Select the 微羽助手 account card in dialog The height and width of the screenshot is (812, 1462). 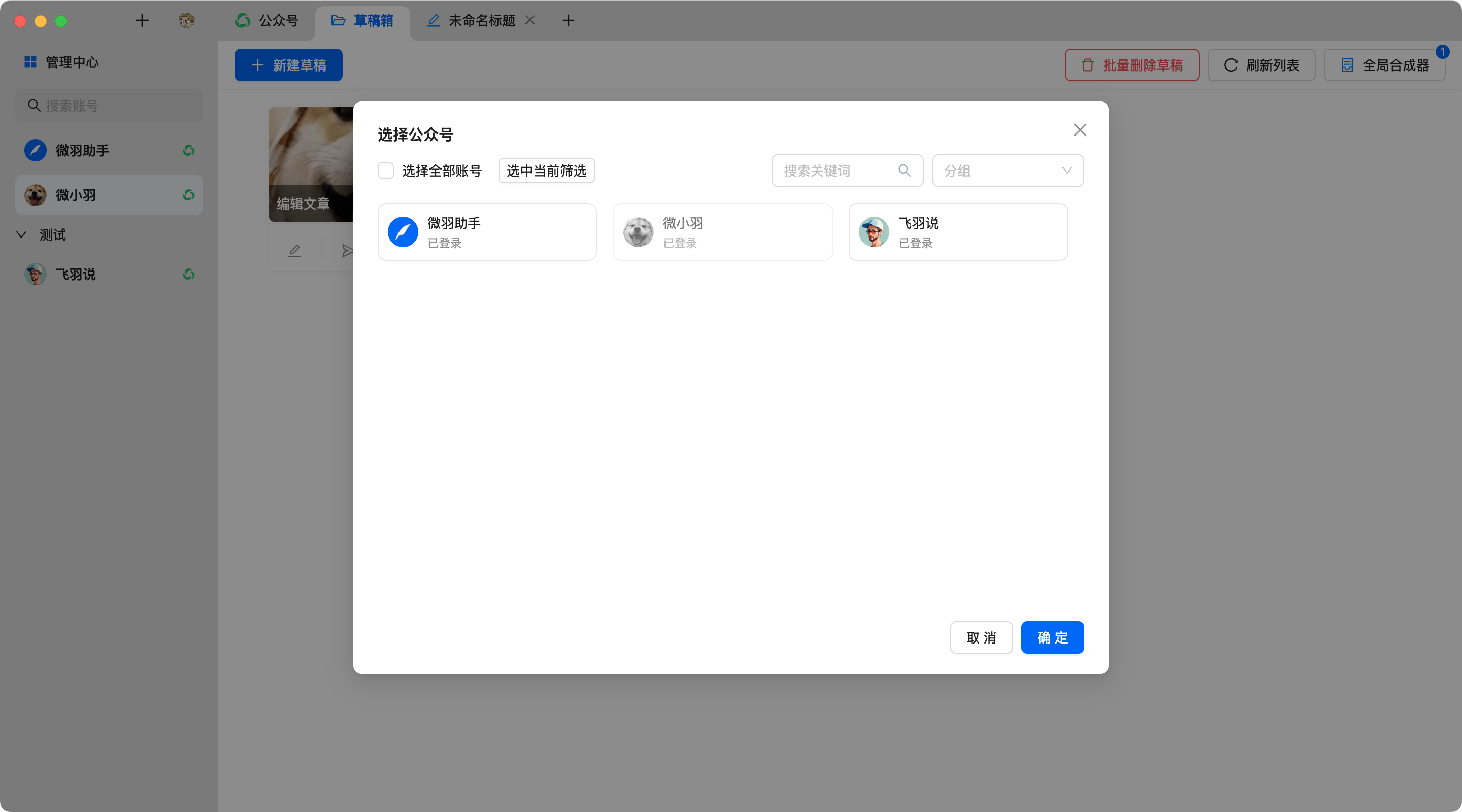[x=487, y=232]
